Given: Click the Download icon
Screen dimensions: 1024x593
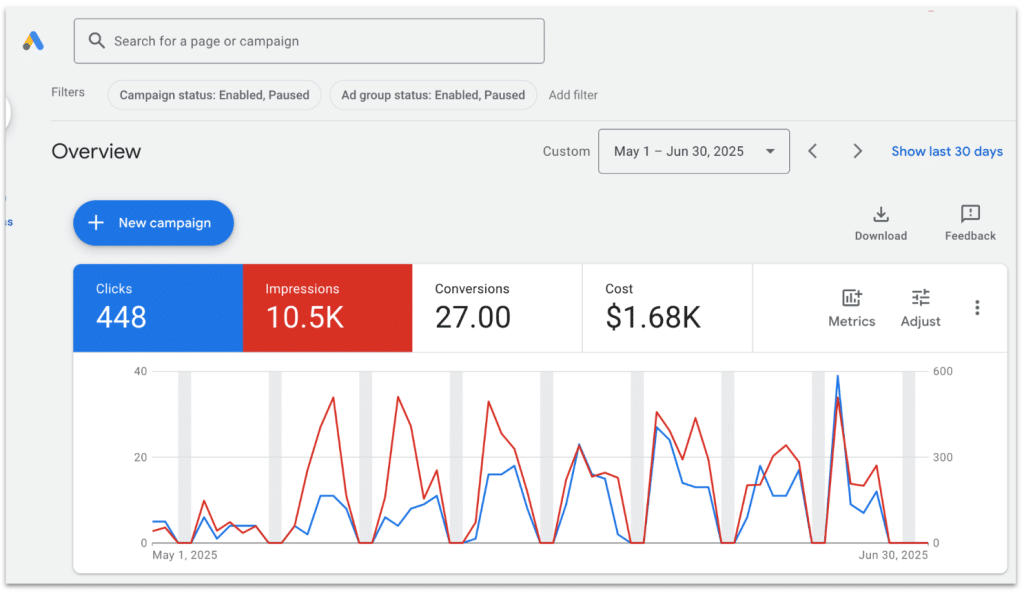Looking at the screenshot, I should tap(880, 214).
